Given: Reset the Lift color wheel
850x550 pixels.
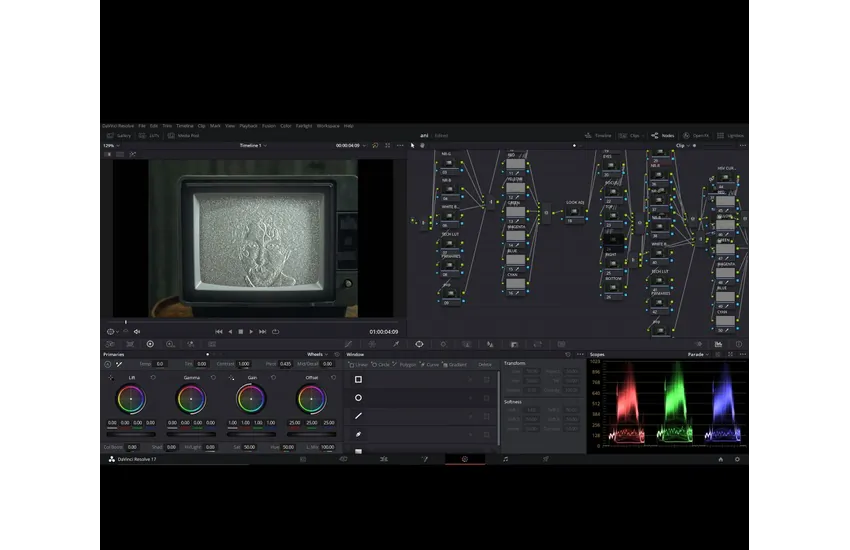Looking at the screenshot, I should point(153,378).
